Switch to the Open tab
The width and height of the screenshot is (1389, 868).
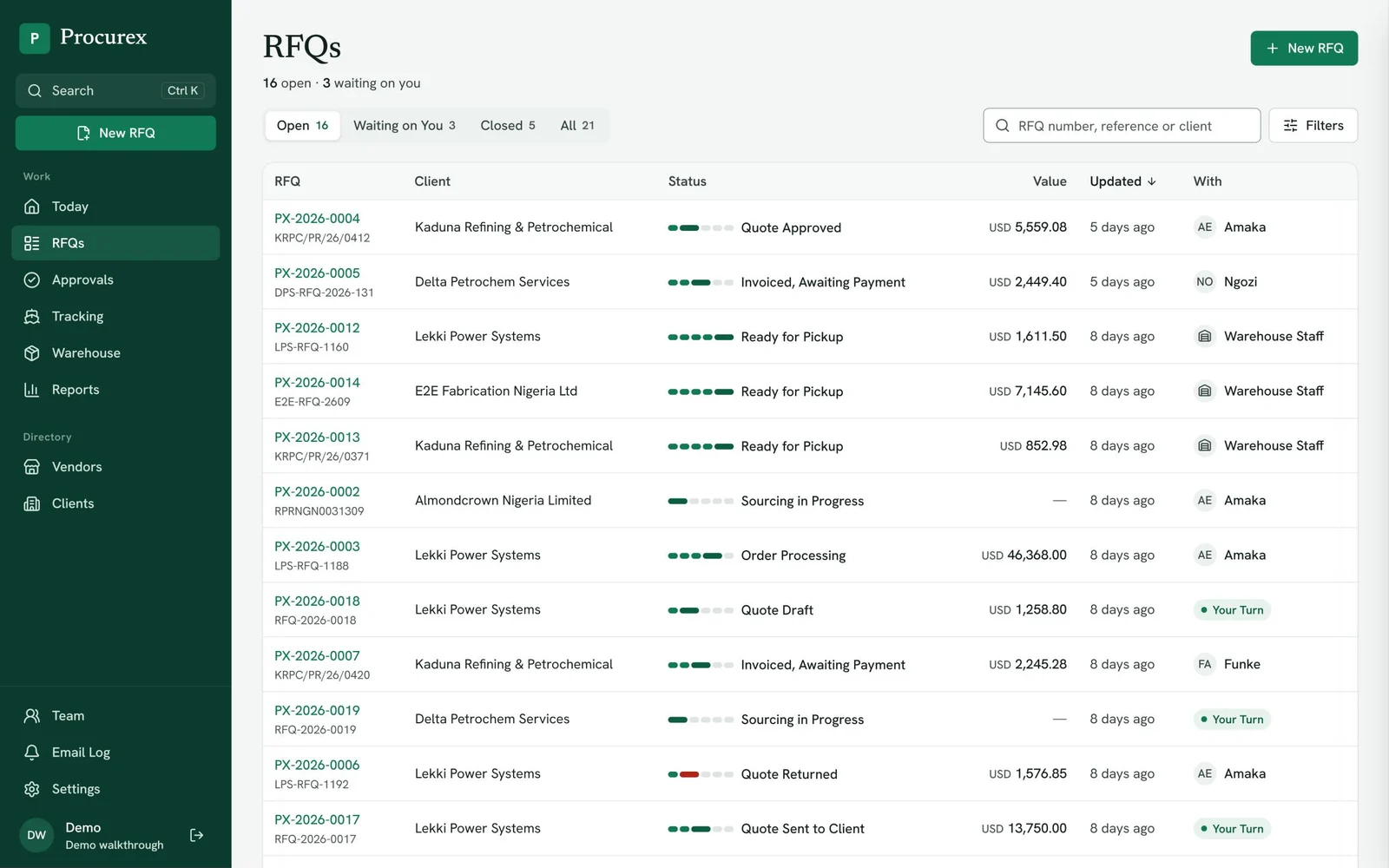point(302,126)
